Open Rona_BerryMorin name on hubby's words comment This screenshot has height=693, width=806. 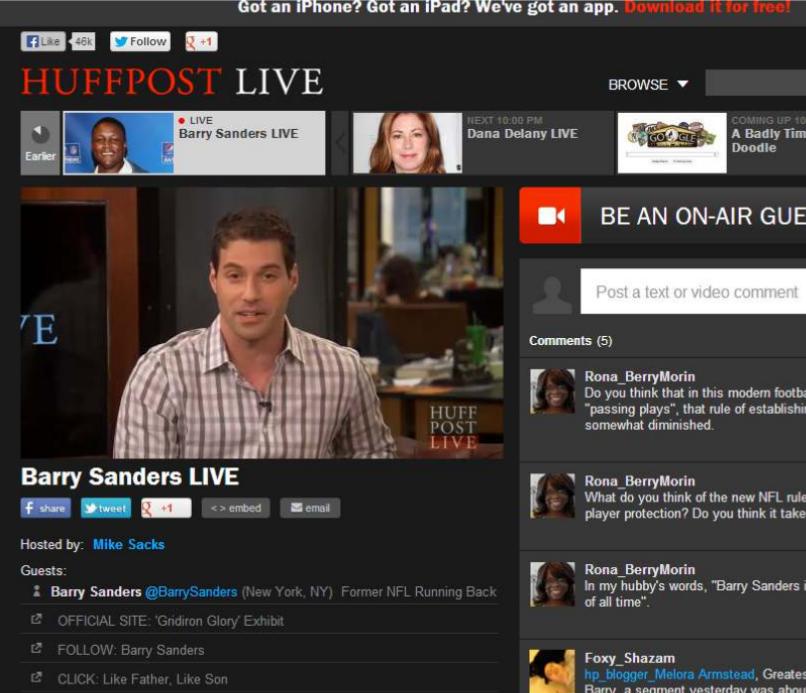click(x=639, y=570)
